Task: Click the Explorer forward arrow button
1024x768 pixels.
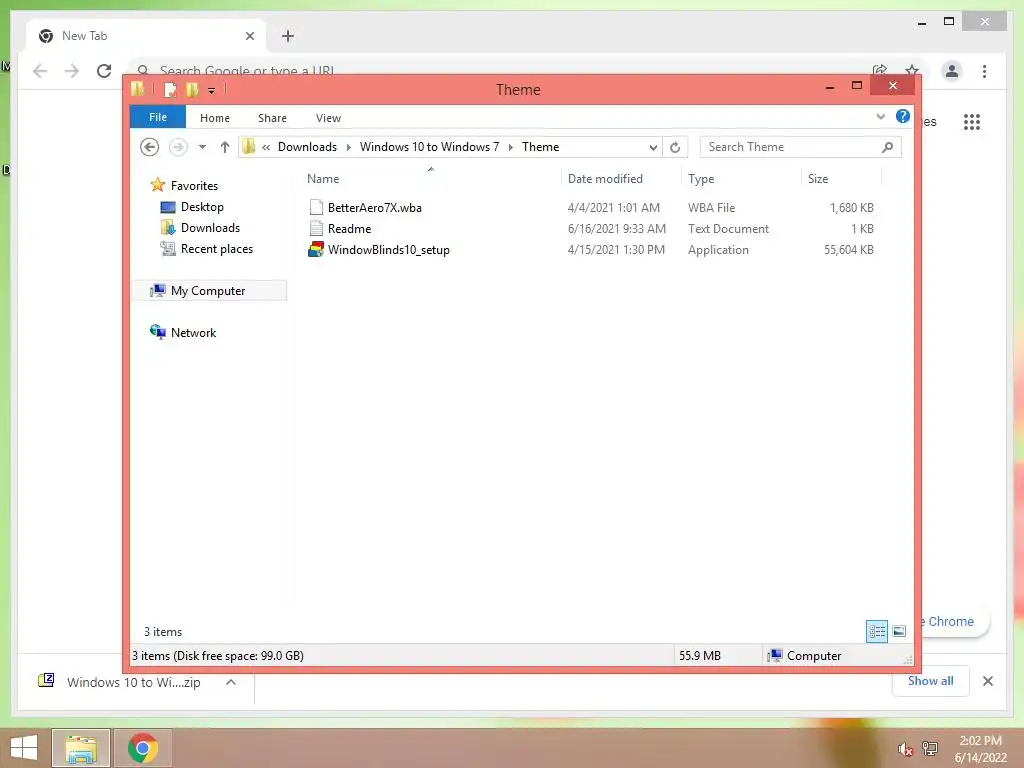Action: pos(178,147)
